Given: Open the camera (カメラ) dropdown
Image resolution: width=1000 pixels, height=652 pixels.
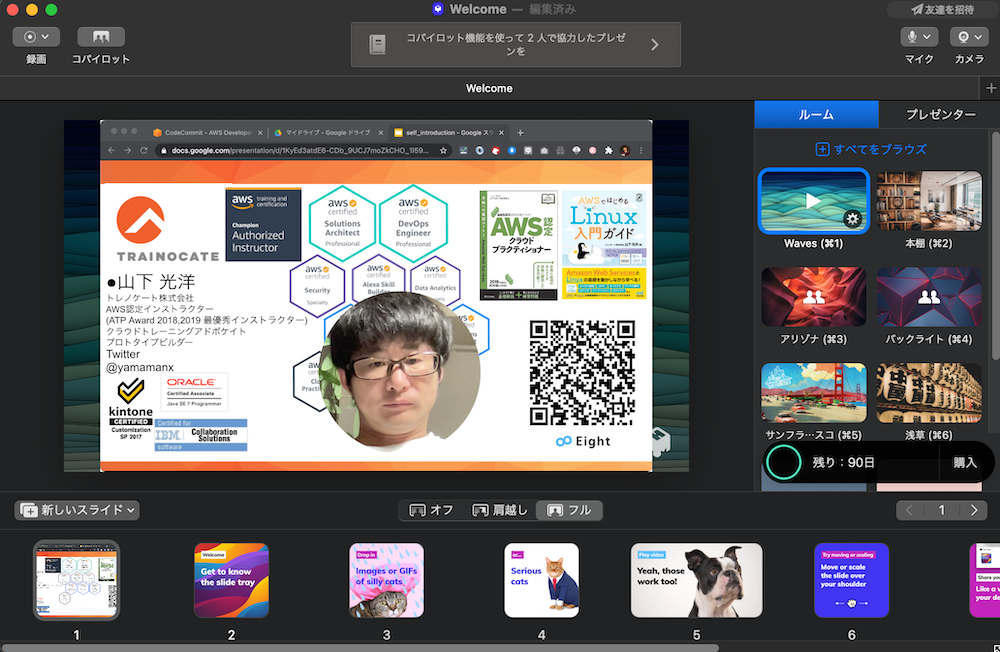Looking at the screenshot, I should (x=969, y=37).
